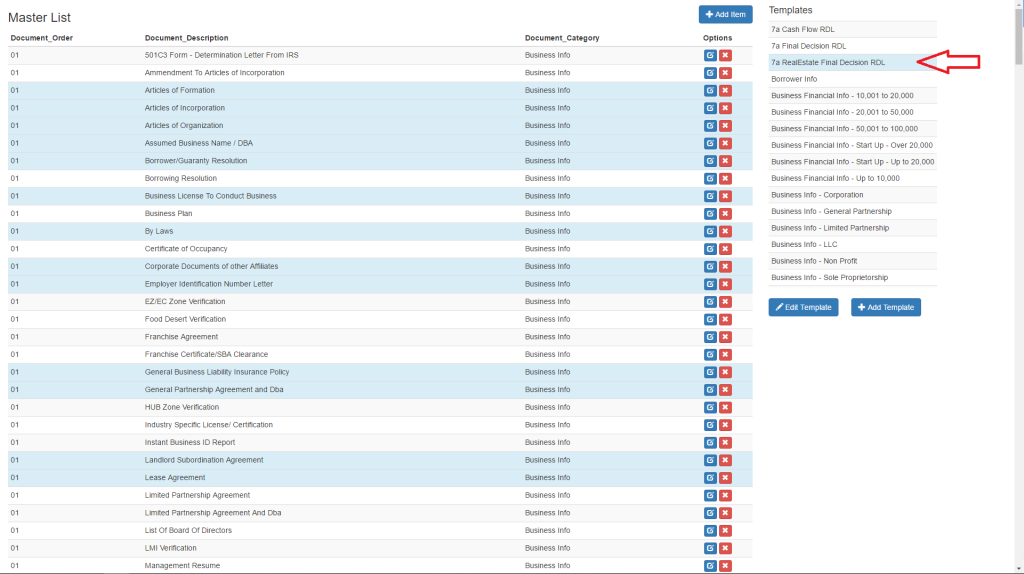Click General Partnership Agreement and Dba text

[214, 390]
